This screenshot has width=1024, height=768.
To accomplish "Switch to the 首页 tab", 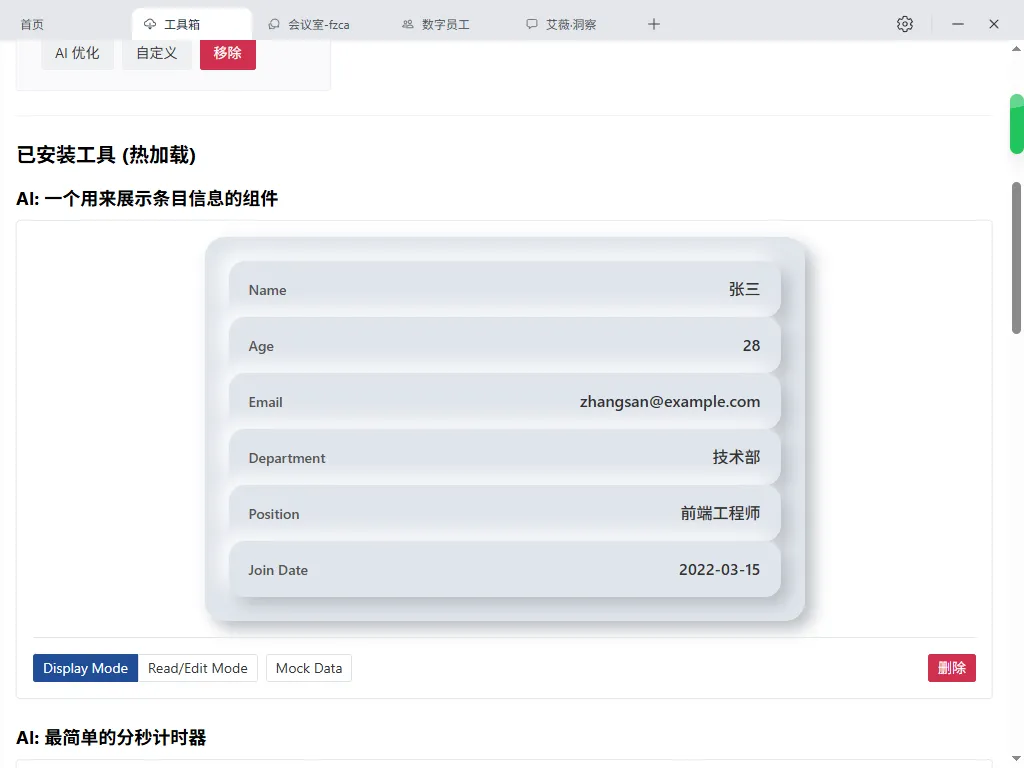I will pyautogui.click(x=32, y=23).
